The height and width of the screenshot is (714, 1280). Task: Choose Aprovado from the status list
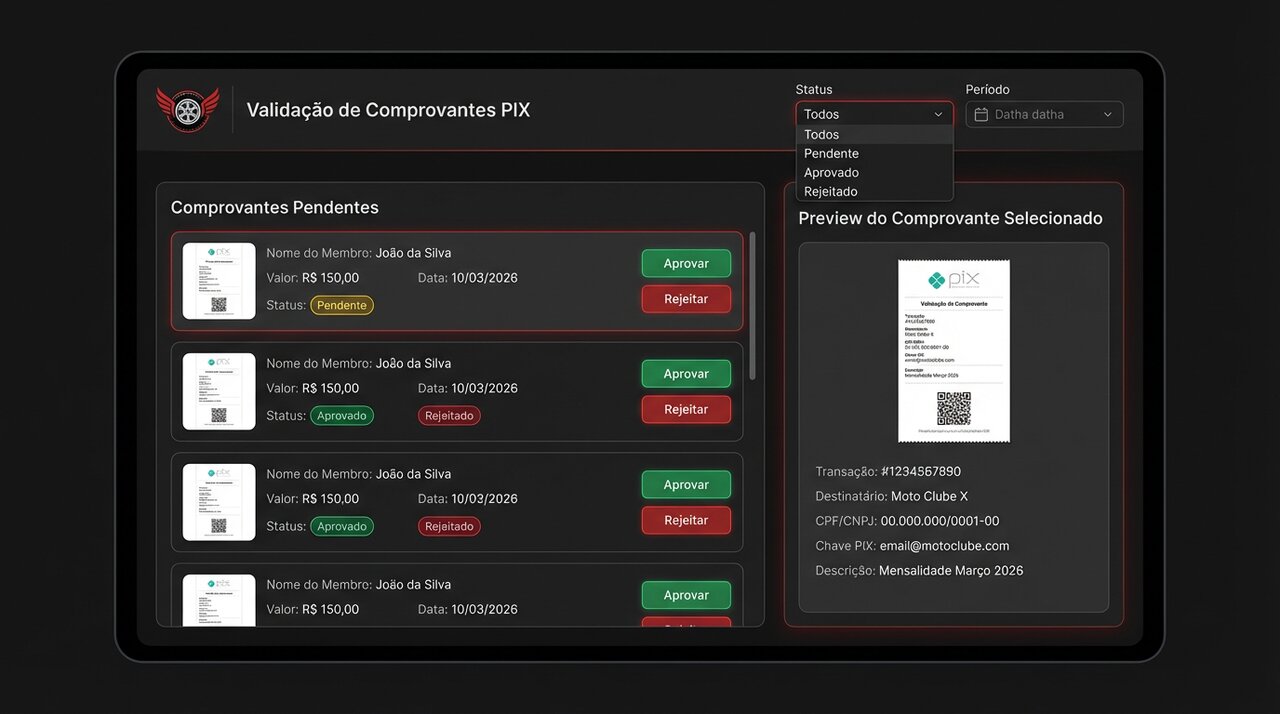point(831,173)
